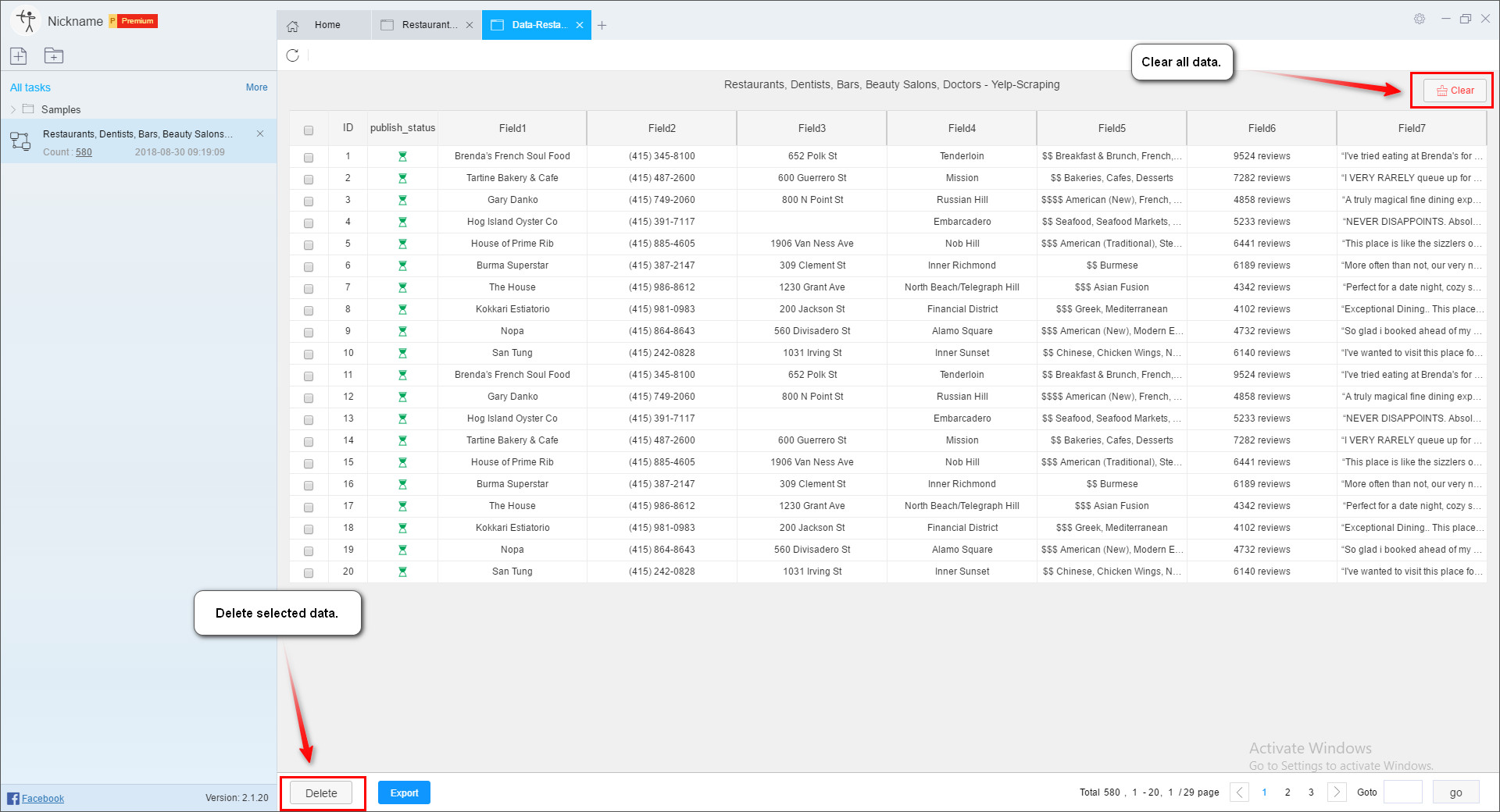
Task: Click the workflow icon beside the task name
Action: (20, 141)
